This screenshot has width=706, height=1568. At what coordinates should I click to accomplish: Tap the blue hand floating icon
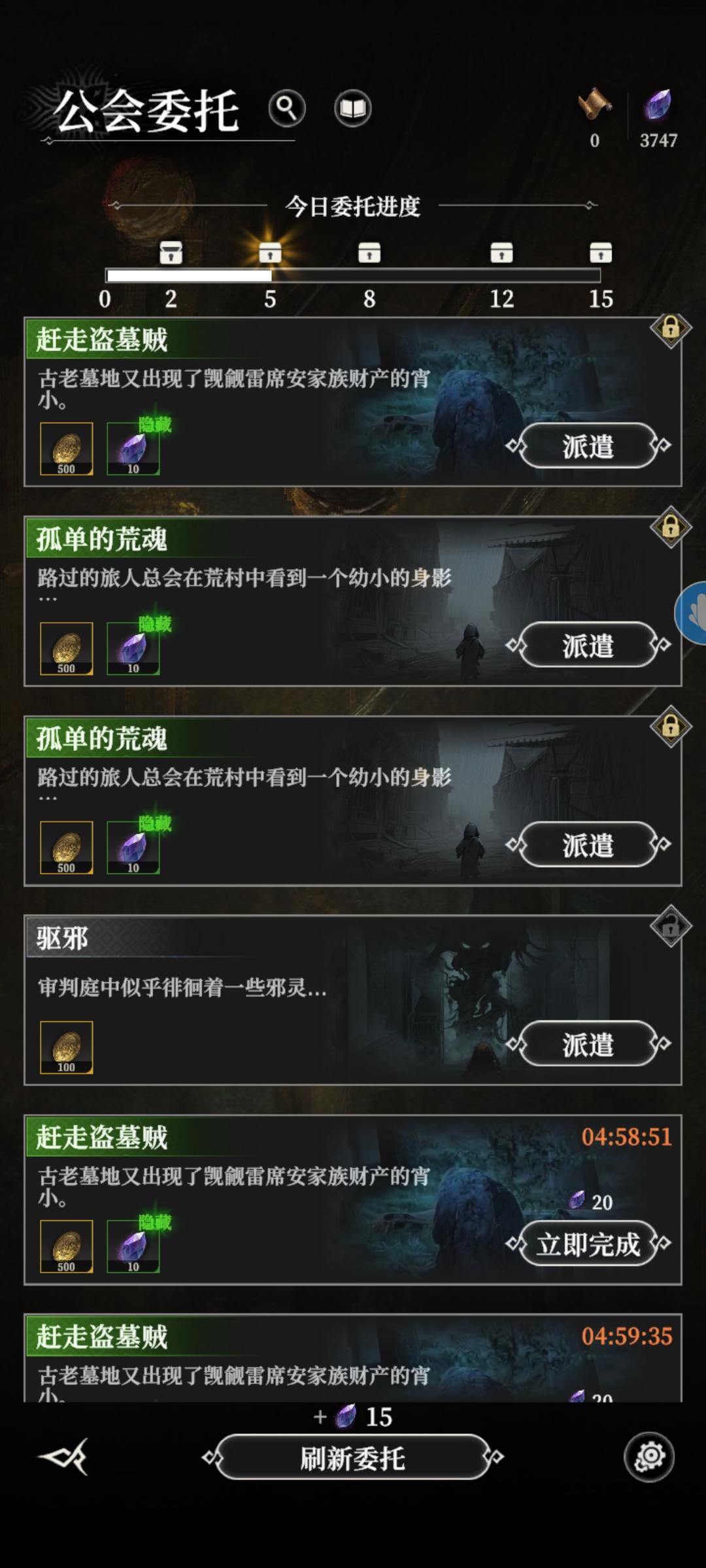[692, 613]
